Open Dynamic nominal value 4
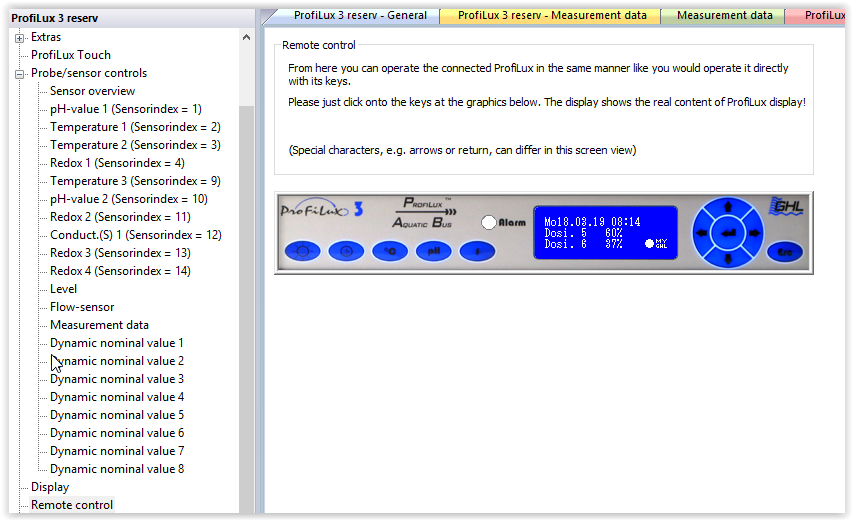The image size is (853, 521). pos(117,396)
